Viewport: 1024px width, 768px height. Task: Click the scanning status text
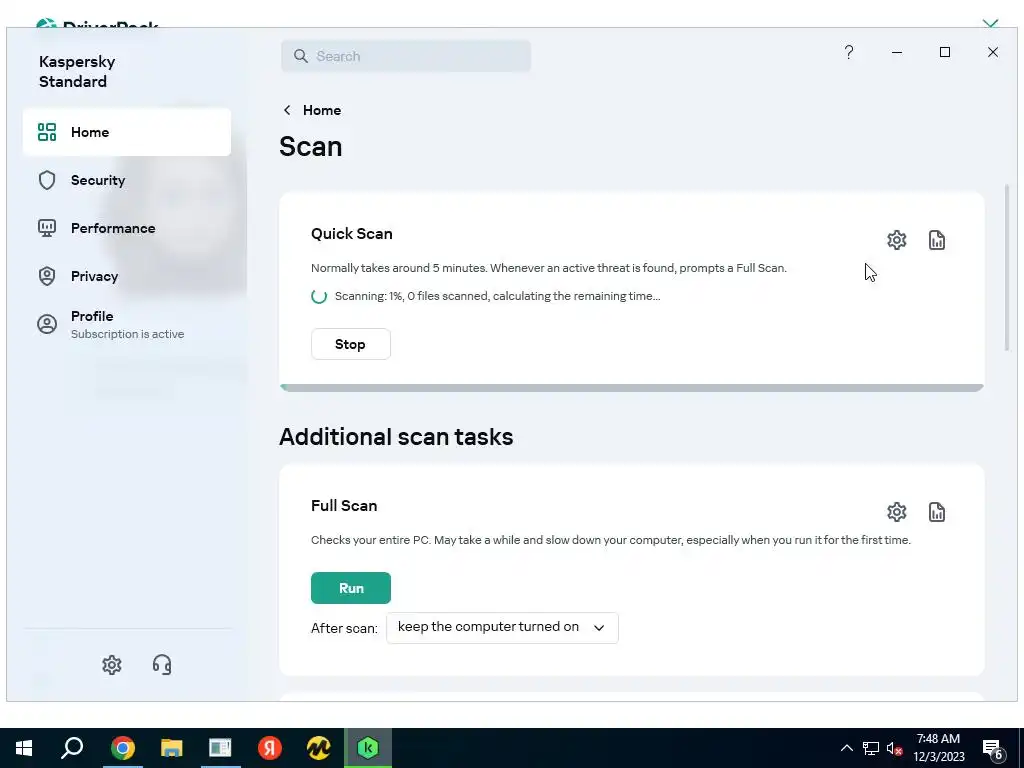(x=498, y=296)
